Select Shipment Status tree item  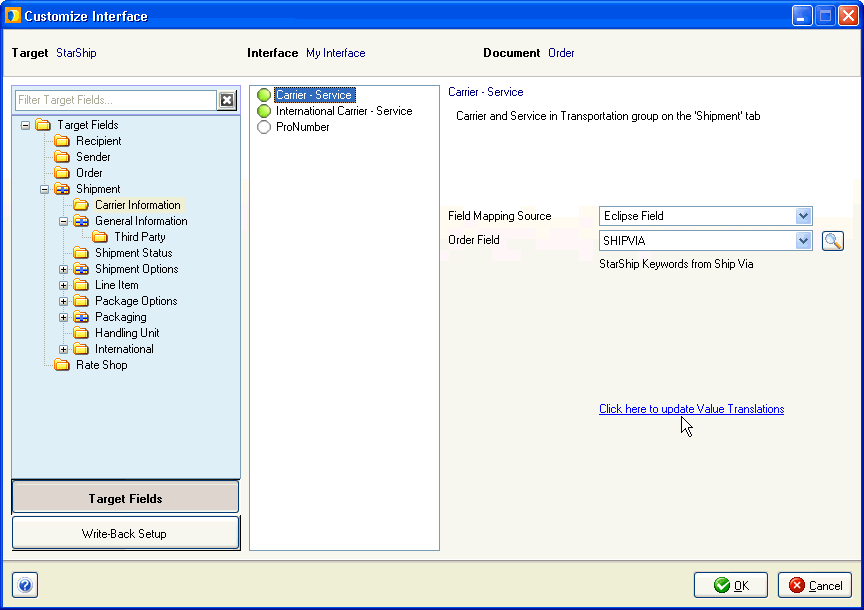click(134, 253)
